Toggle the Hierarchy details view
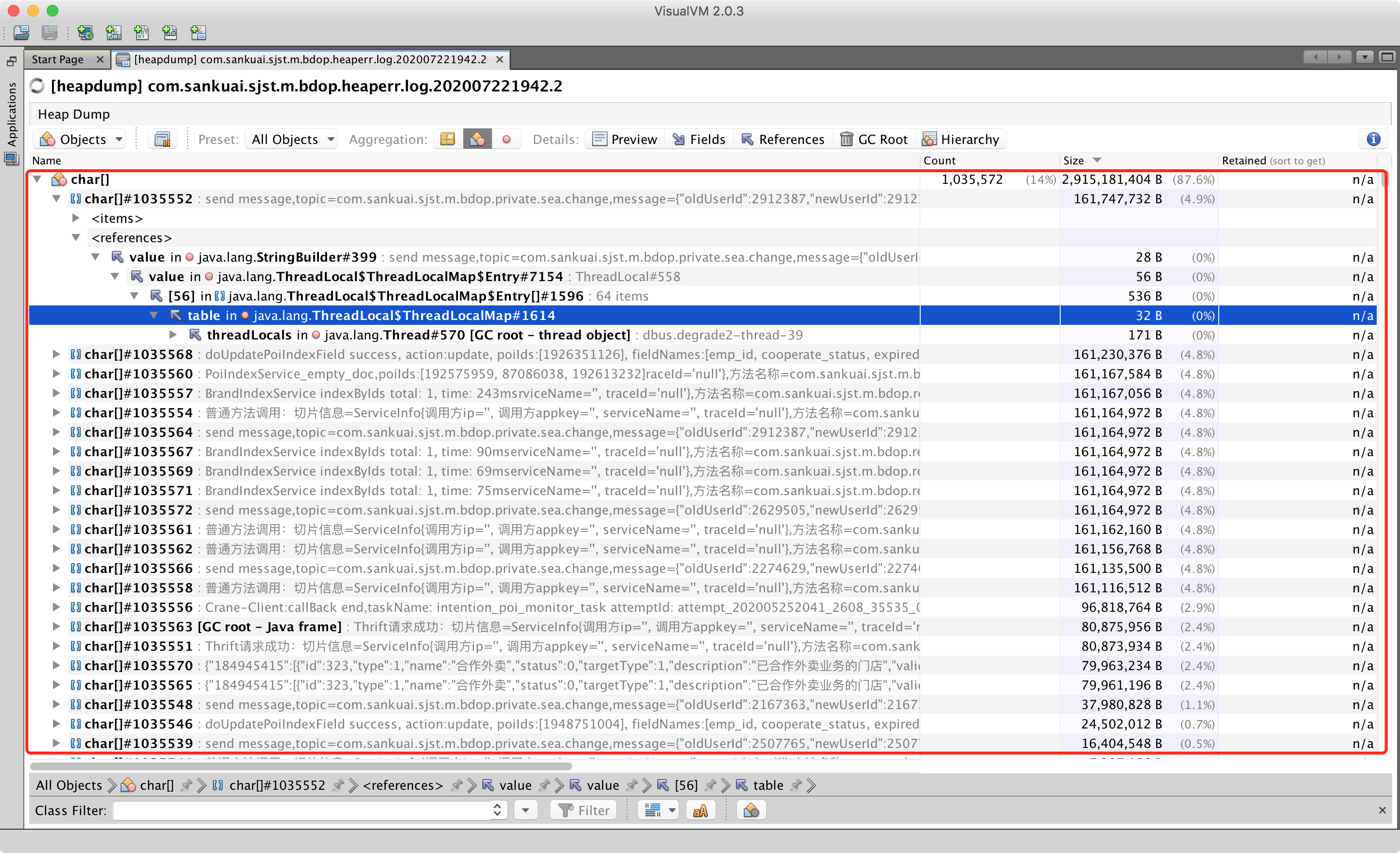Screen dimensions: 1400x853 (x=962, y=139)
